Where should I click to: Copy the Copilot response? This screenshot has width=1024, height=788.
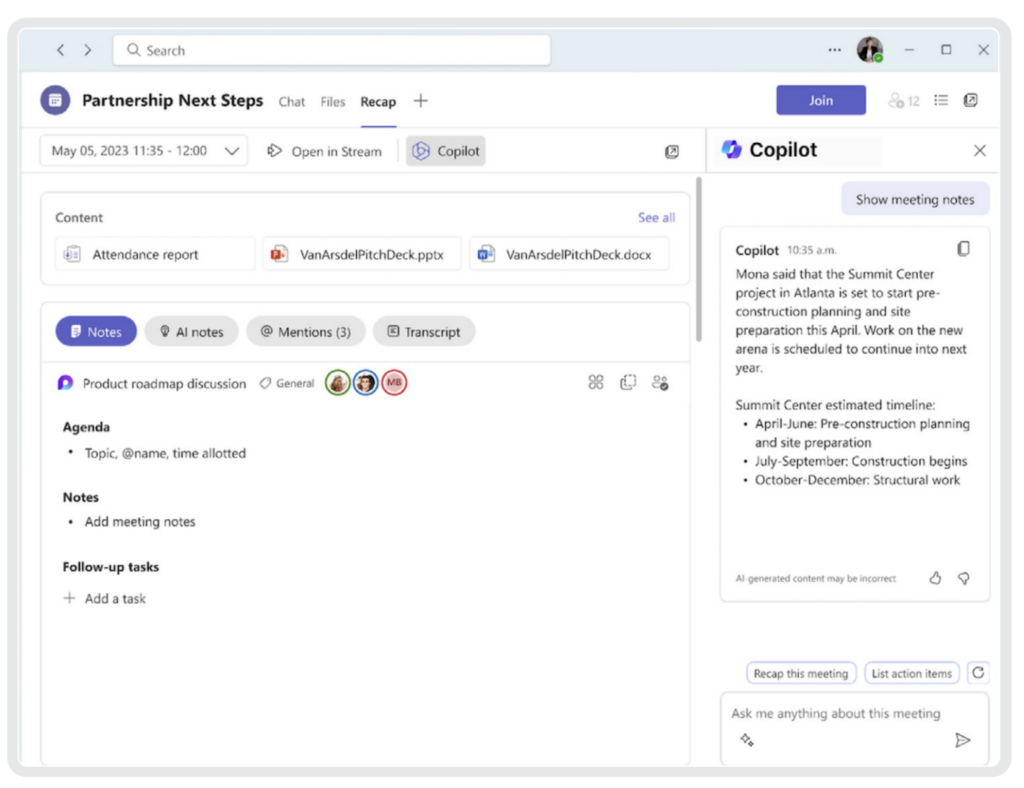(963, 249)
